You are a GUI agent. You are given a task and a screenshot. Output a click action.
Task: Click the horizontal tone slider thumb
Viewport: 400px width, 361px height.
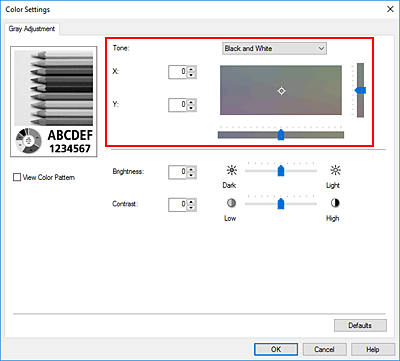click(x=281, y=135)
